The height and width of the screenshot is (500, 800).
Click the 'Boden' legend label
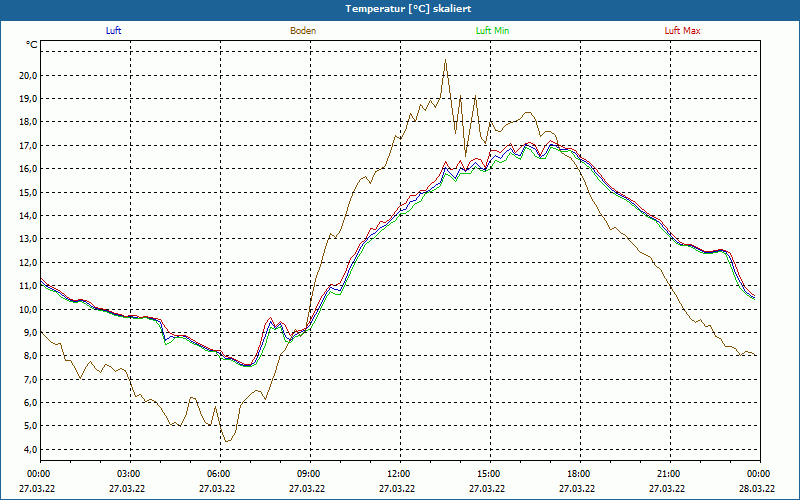coord(303,31)
